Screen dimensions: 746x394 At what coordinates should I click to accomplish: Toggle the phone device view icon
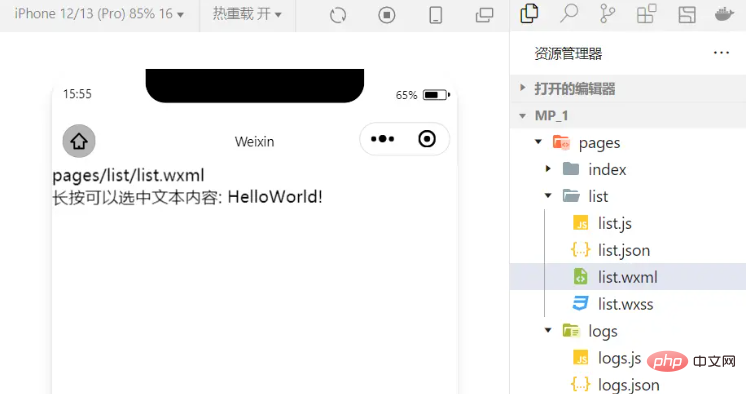[435, 15]
